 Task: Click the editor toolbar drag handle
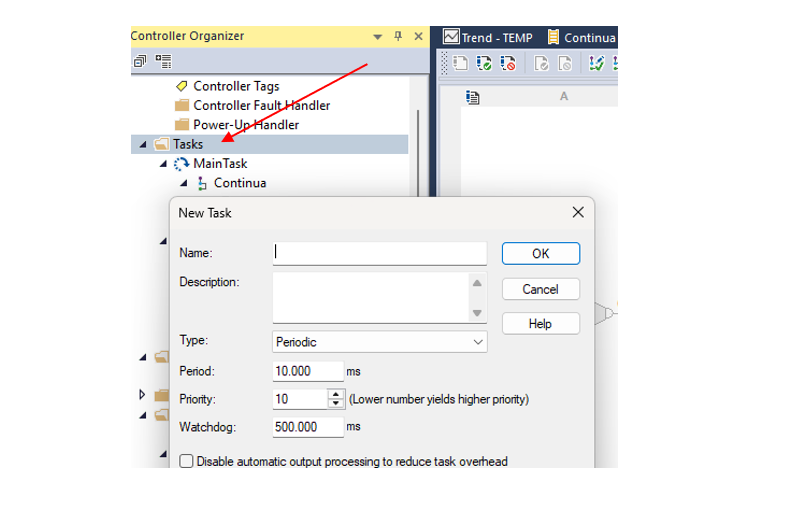click(444, 63)
